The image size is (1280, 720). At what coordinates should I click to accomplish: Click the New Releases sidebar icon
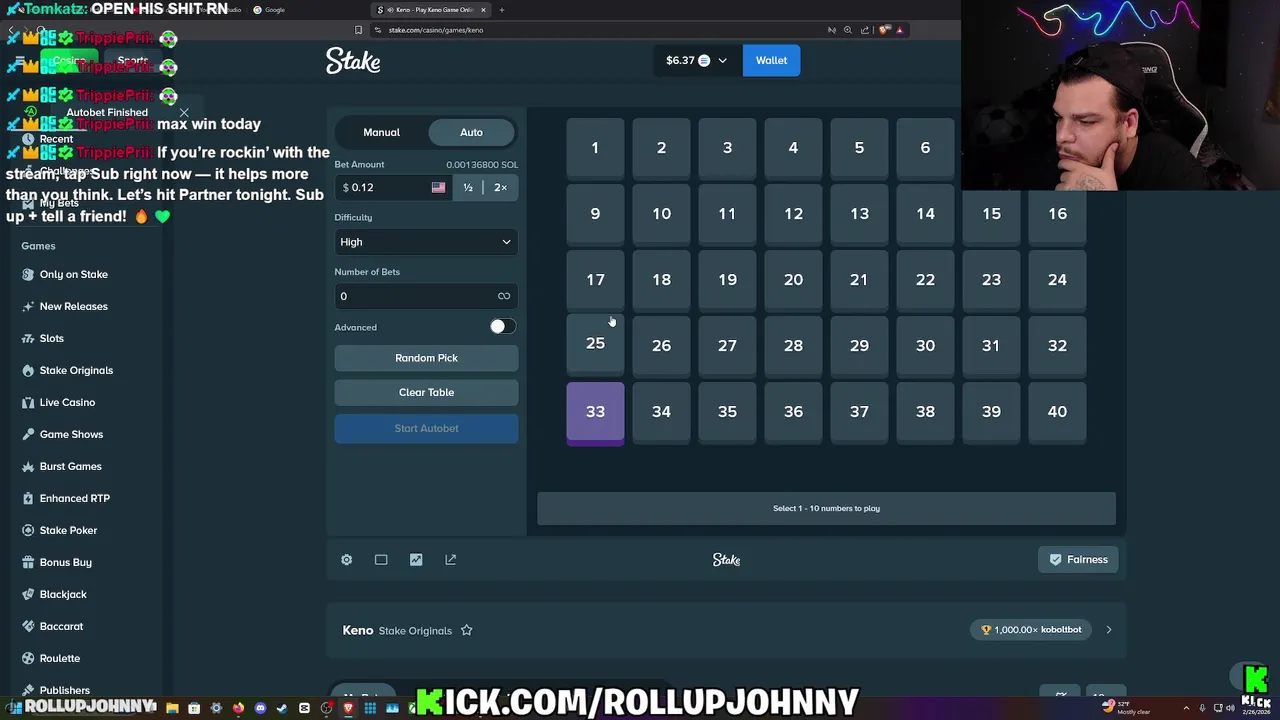tap(28, 306)
